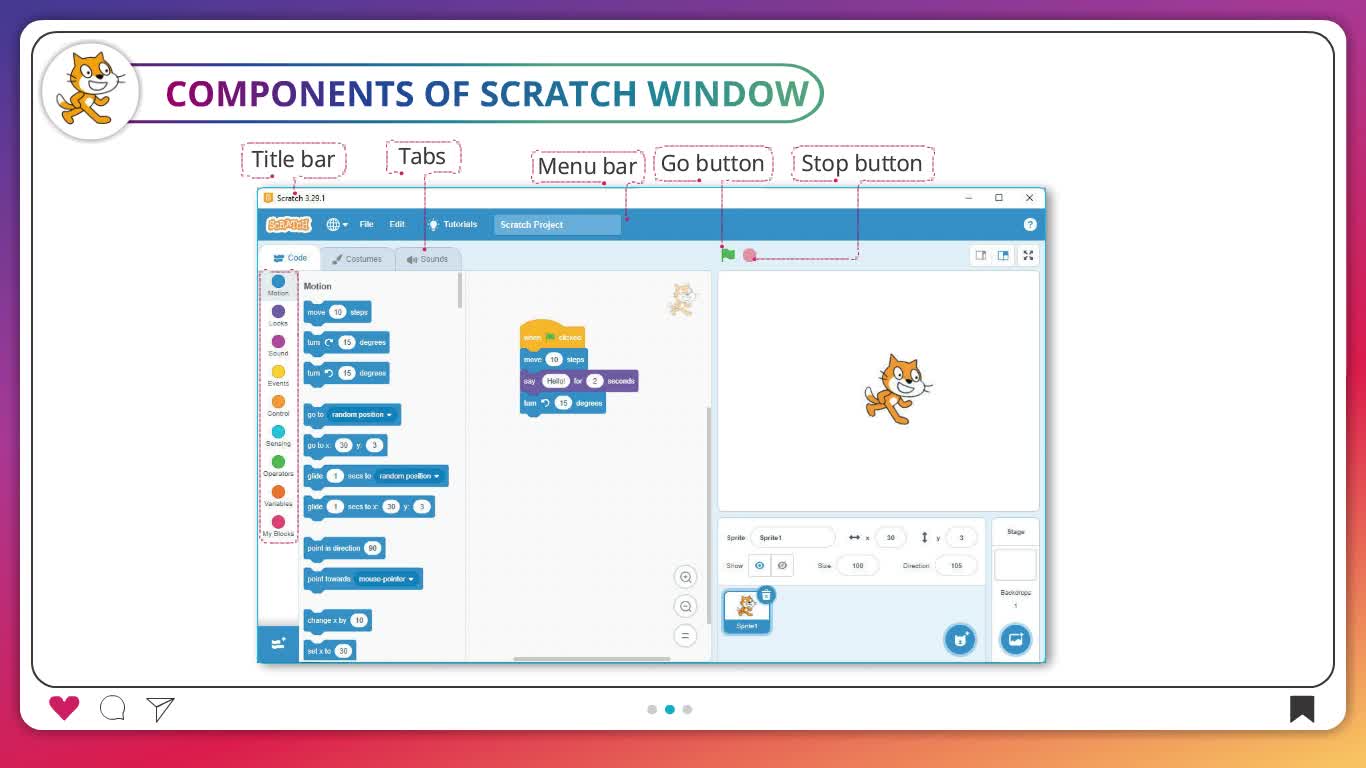This screenshot has width=1366, height=768.
Task: Click the Choose a Sprite button
Action: tap(960, 640)
